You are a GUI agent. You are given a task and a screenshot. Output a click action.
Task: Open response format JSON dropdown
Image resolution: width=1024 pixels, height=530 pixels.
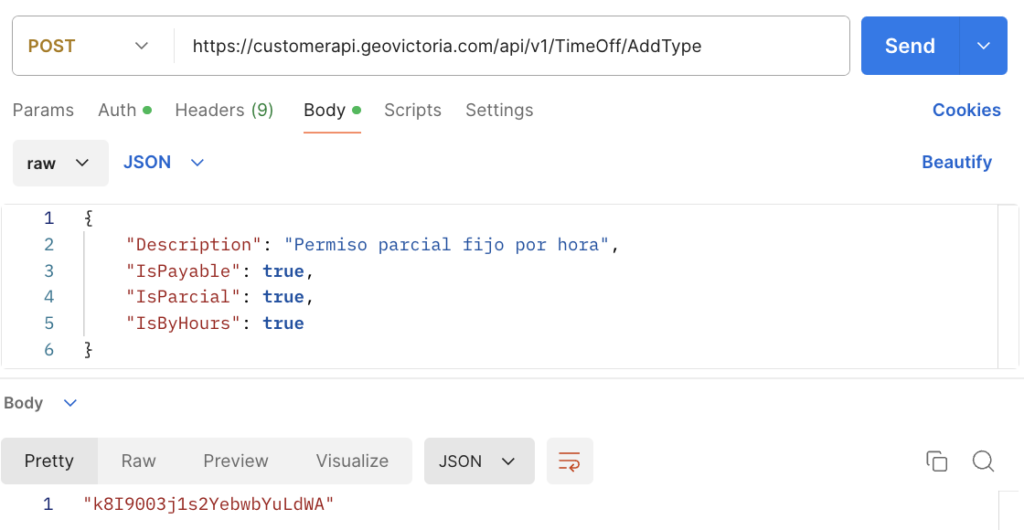click(x=479, y=461)
